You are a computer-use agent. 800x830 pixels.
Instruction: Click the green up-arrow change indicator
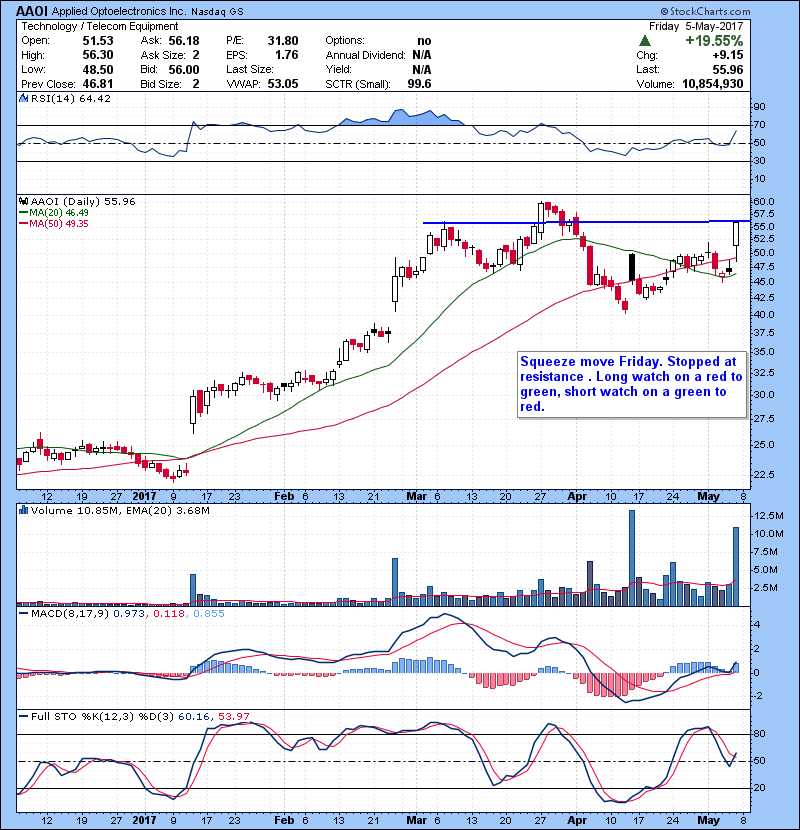click(x=644, y=40)
